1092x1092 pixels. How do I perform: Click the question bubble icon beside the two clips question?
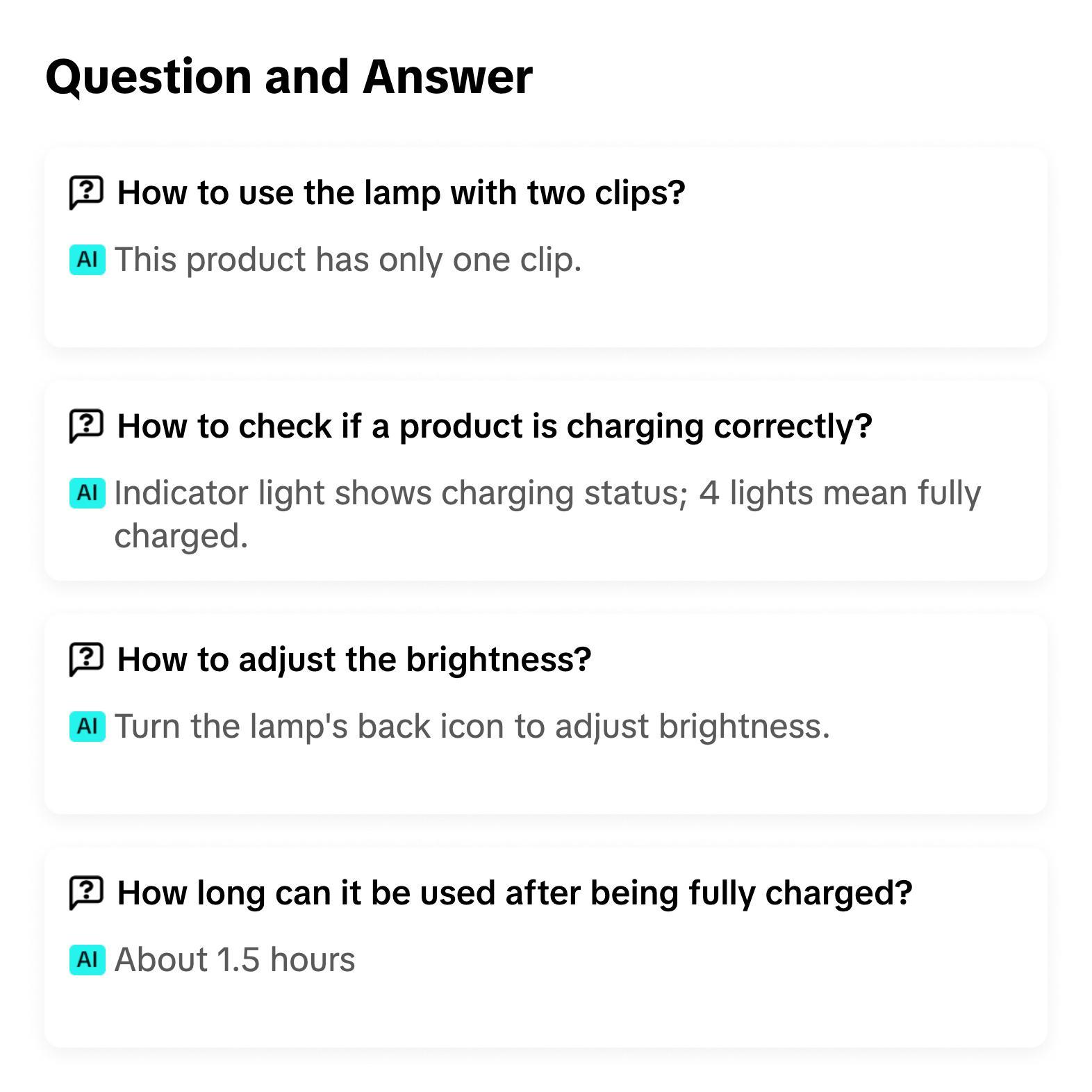[85, 192]
